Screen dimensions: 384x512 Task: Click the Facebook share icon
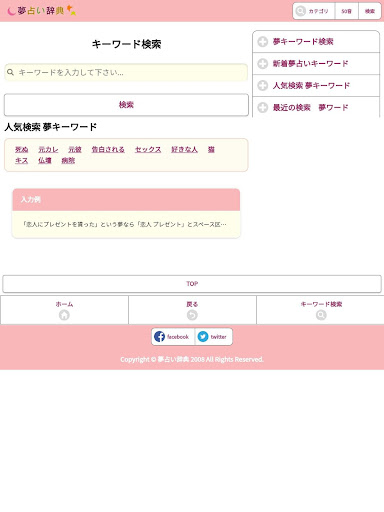coord(160,337)
